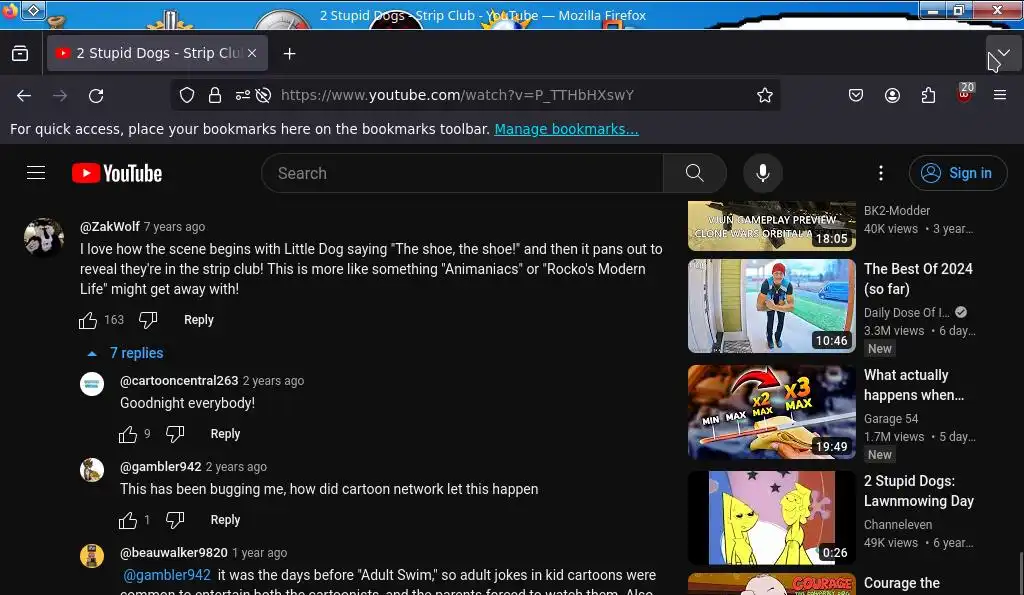Viewport: 1024px width, 595px height.
Task: Submit search with magnifier button
Action: (695, 173)
